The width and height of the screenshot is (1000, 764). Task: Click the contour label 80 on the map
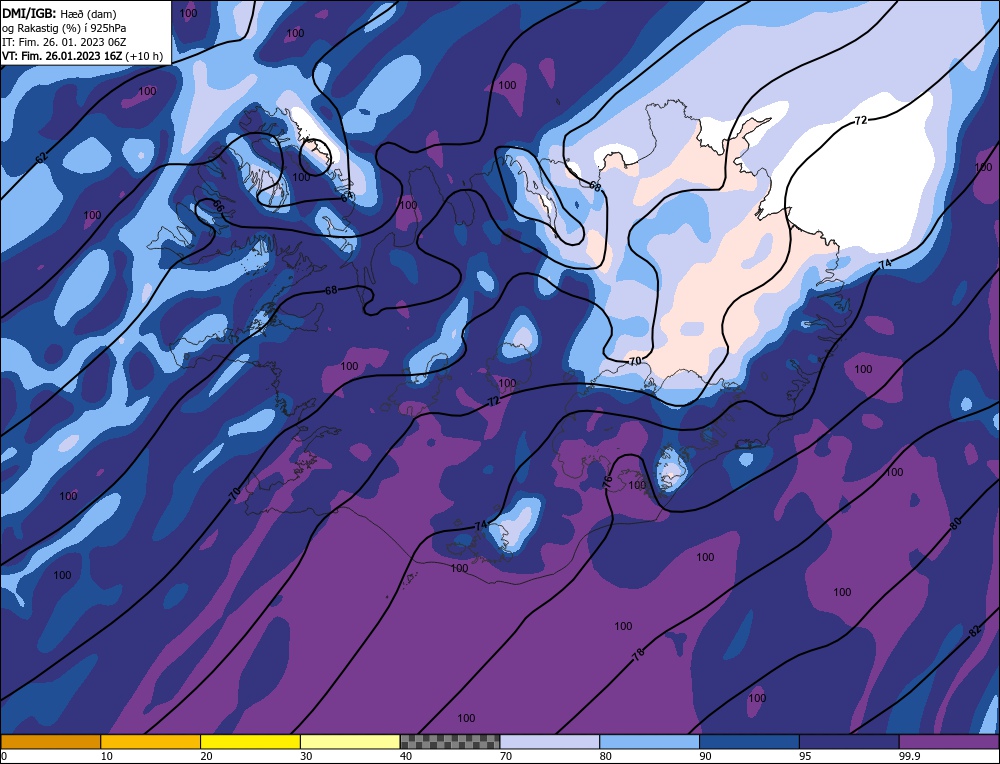pyautogui.click(x=955, y=524)
